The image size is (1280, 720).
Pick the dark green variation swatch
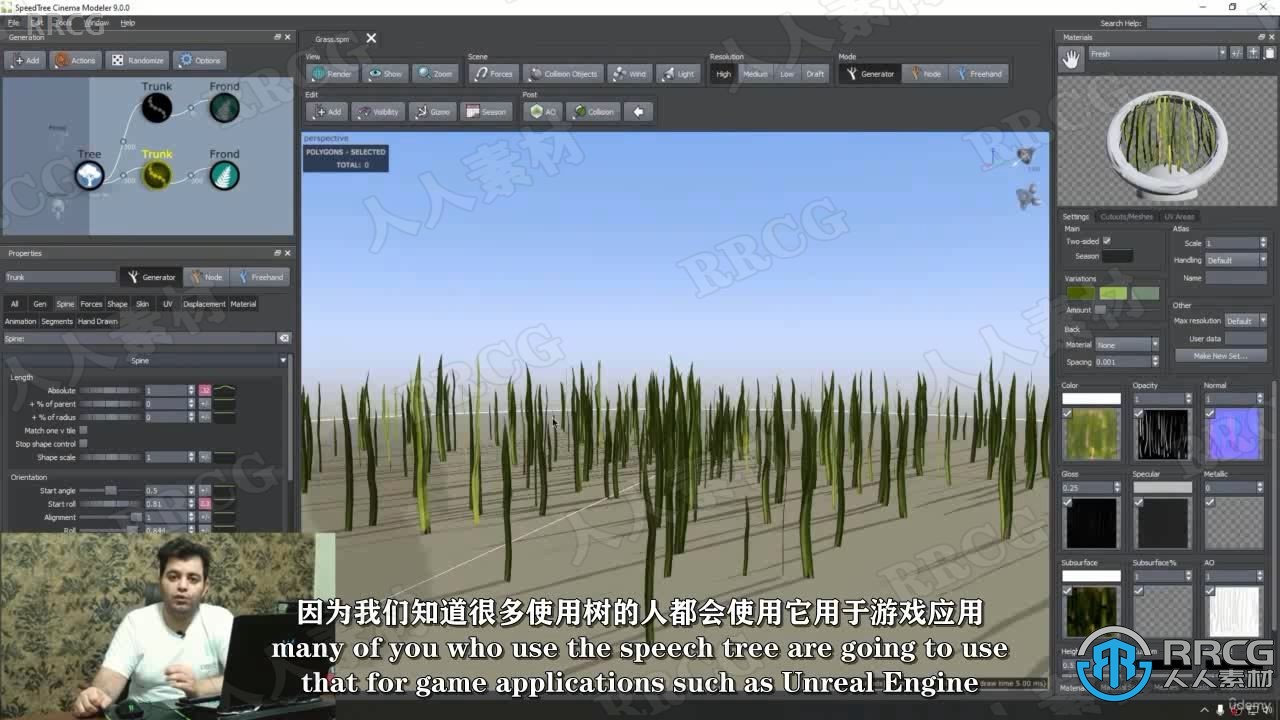click(1080, 293)
